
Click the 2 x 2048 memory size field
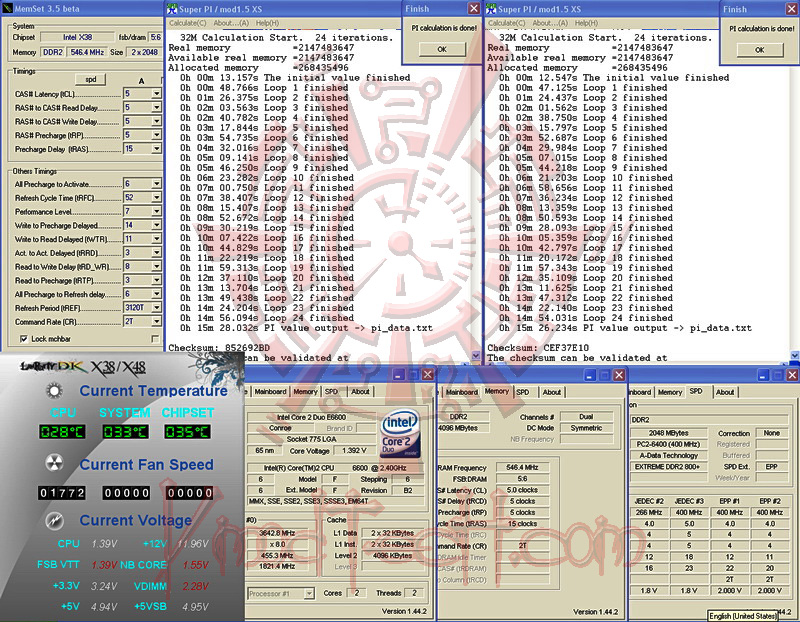(x=144, y=52)
